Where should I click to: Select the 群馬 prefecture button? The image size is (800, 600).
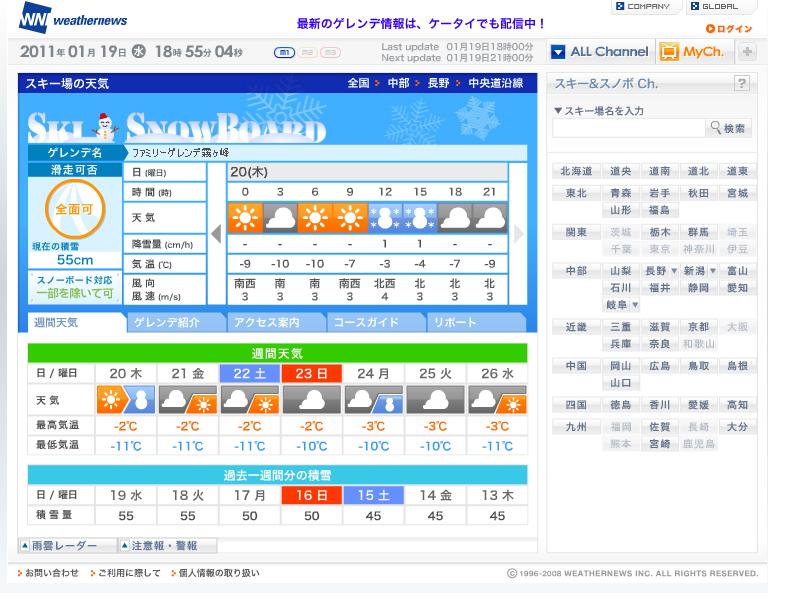[x=698, y=232]
